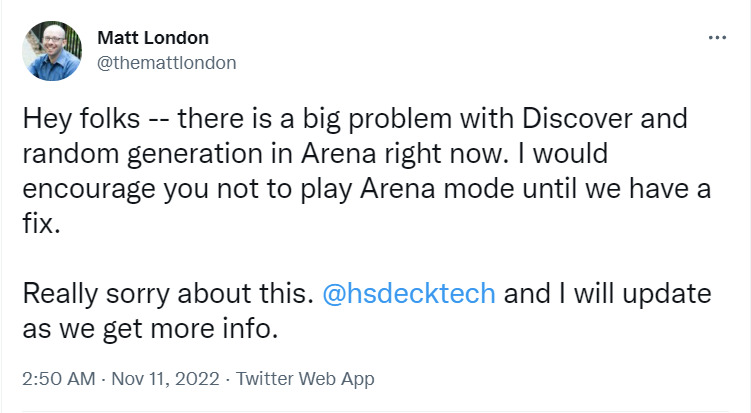This screenshot has width=751, height=413.
Task: Click Matt London's profile avatar photo
Action: (52, 50)
